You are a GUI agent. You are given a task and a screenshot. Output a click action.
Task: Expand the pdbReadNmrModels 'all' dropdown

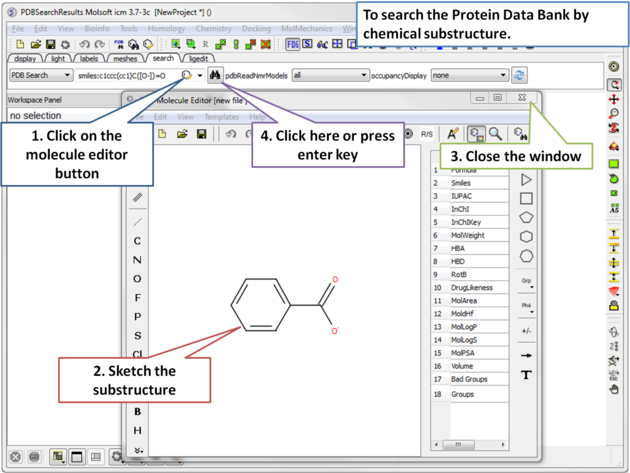click(330, 76)
